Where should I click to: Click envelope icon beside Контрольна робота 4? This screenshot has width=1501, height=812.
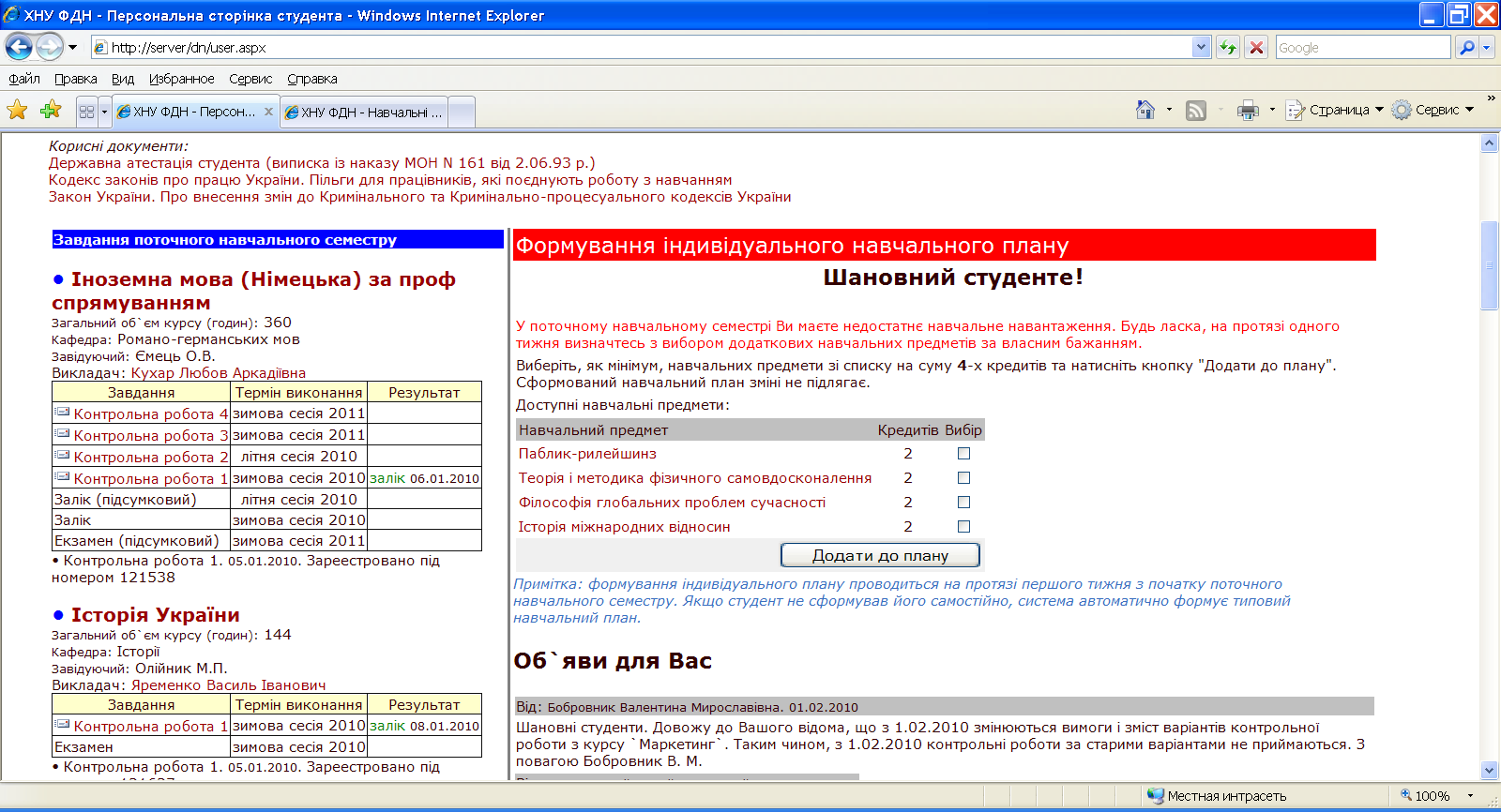pyautogui.click(x=63, y=412)
